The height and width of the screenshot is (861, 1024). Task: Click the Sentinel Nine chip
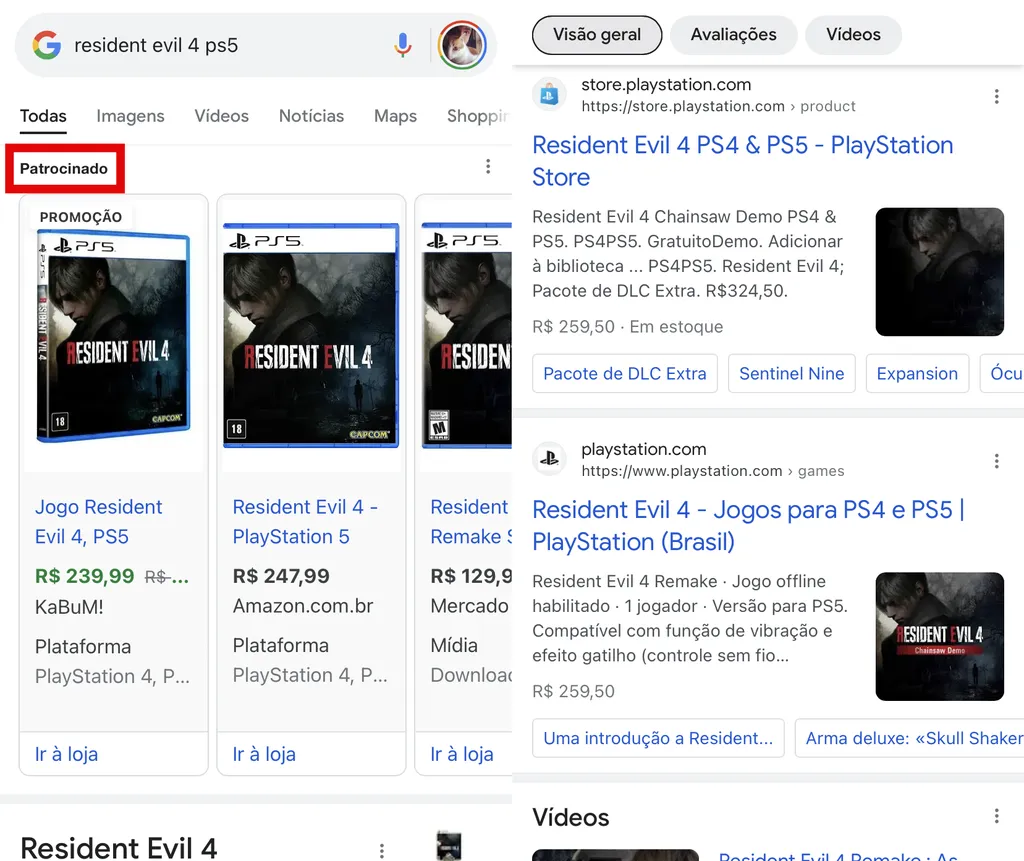click(792, 374)
